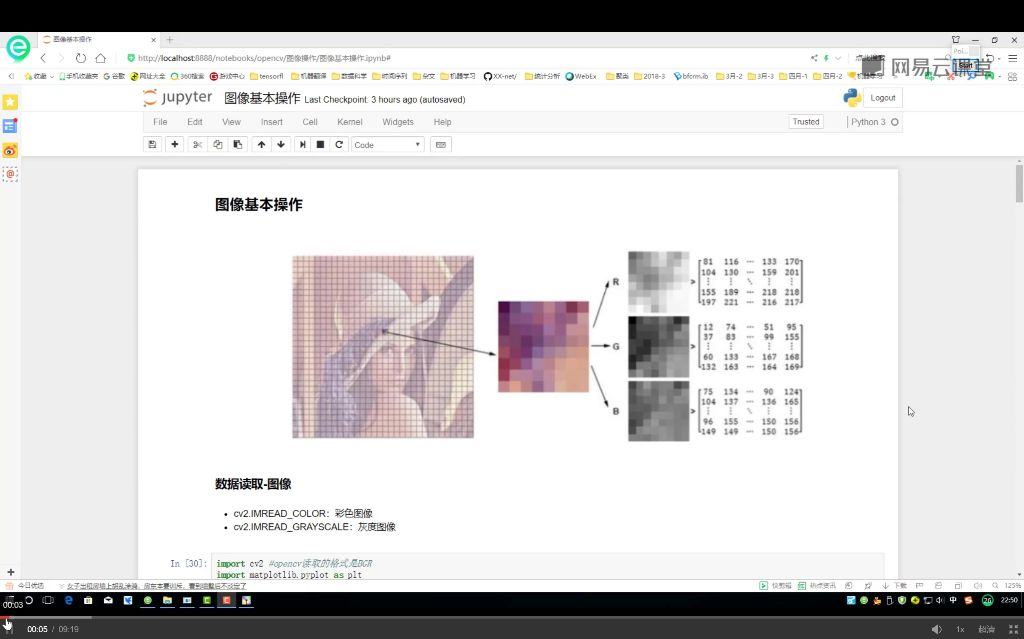Insert a cell below with the plus icon

click(174, 144)
